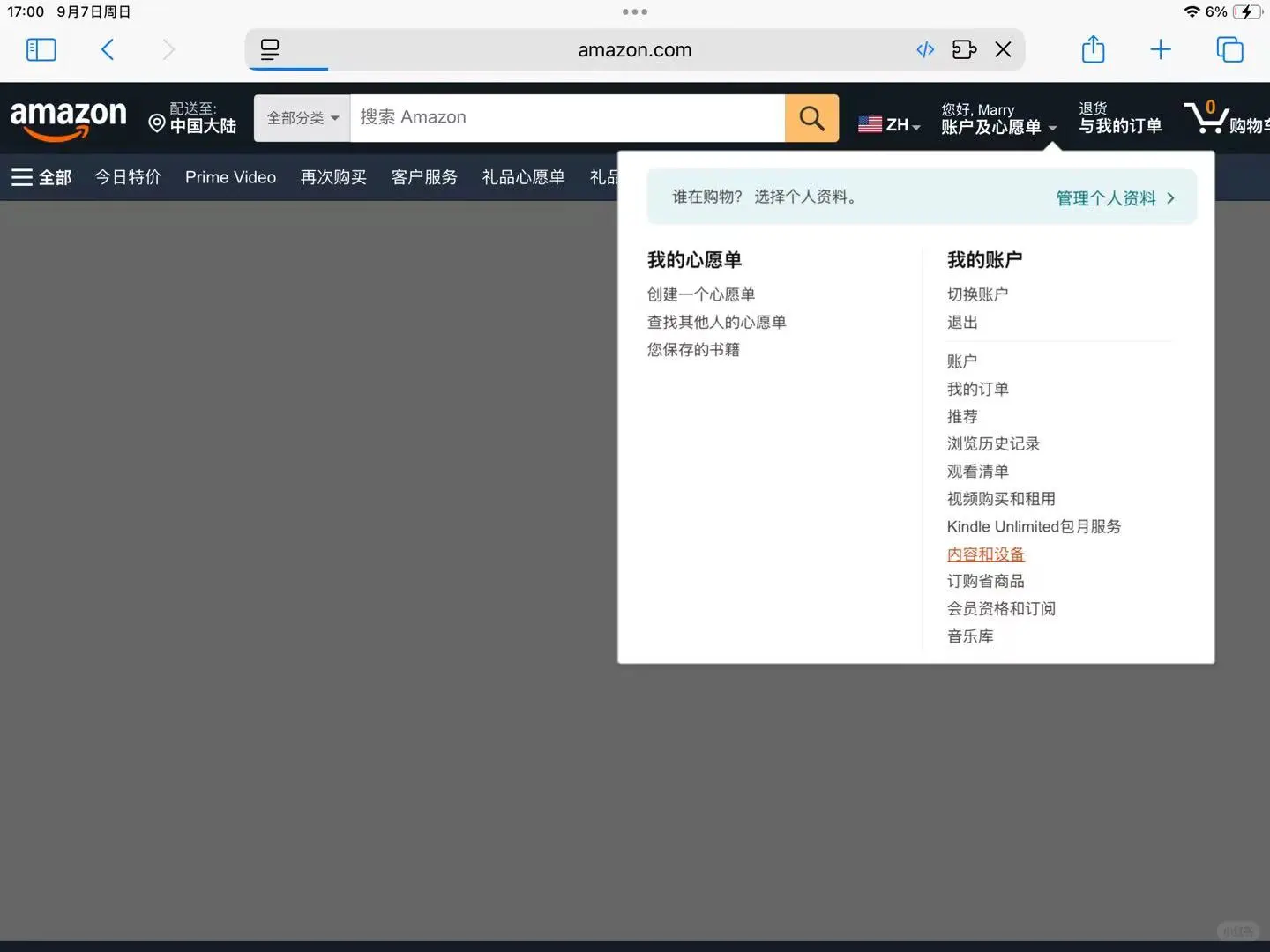Screen dimensions: 1270x952
Task: Open the extensions puzzle icon
Action: [964, 49]
